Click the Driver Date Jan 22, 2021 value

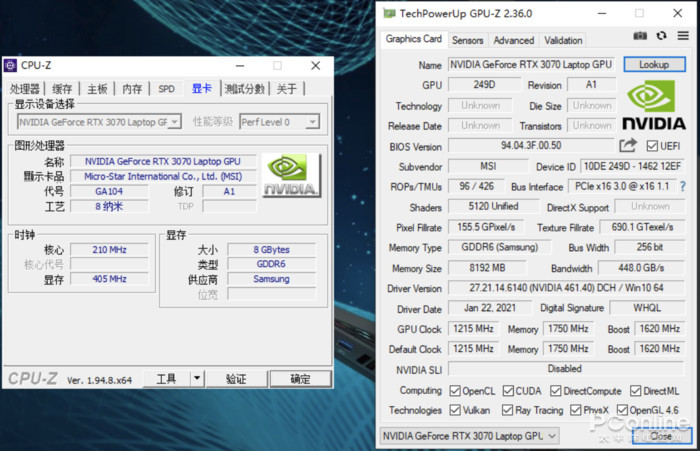490,308
